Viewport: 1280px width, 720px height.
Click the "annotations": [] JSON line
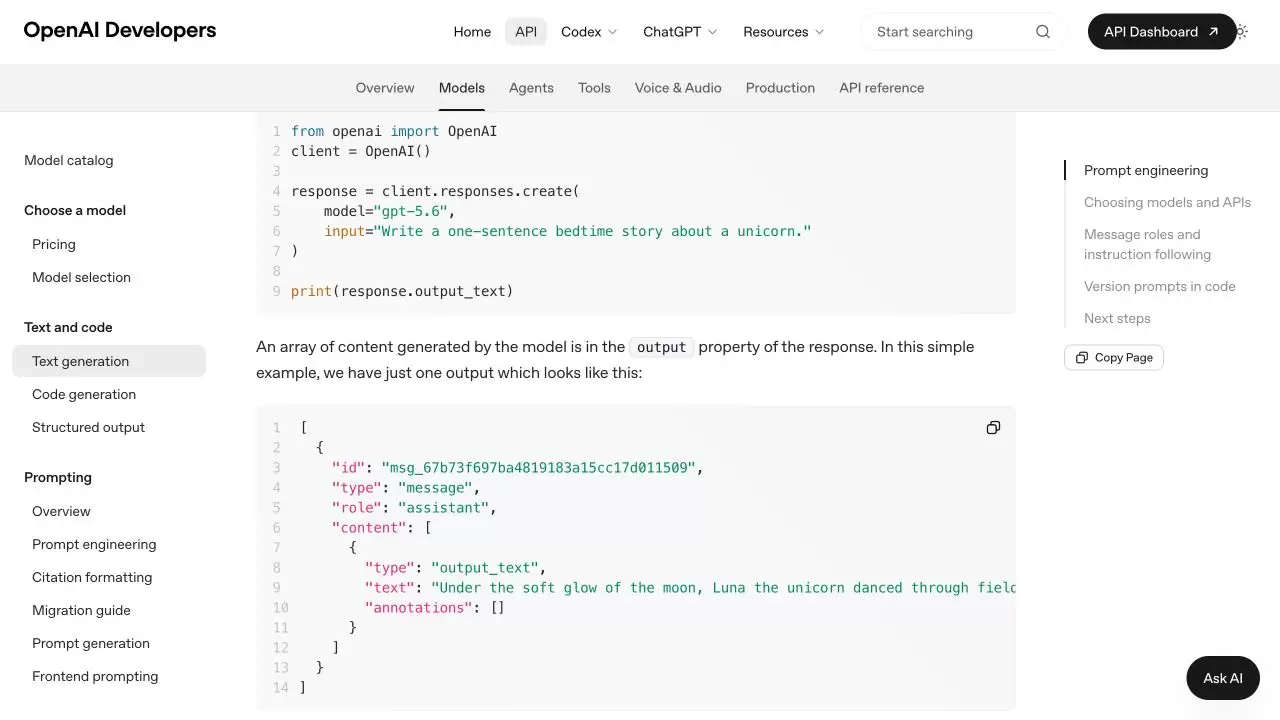click(x=435, y=607)
